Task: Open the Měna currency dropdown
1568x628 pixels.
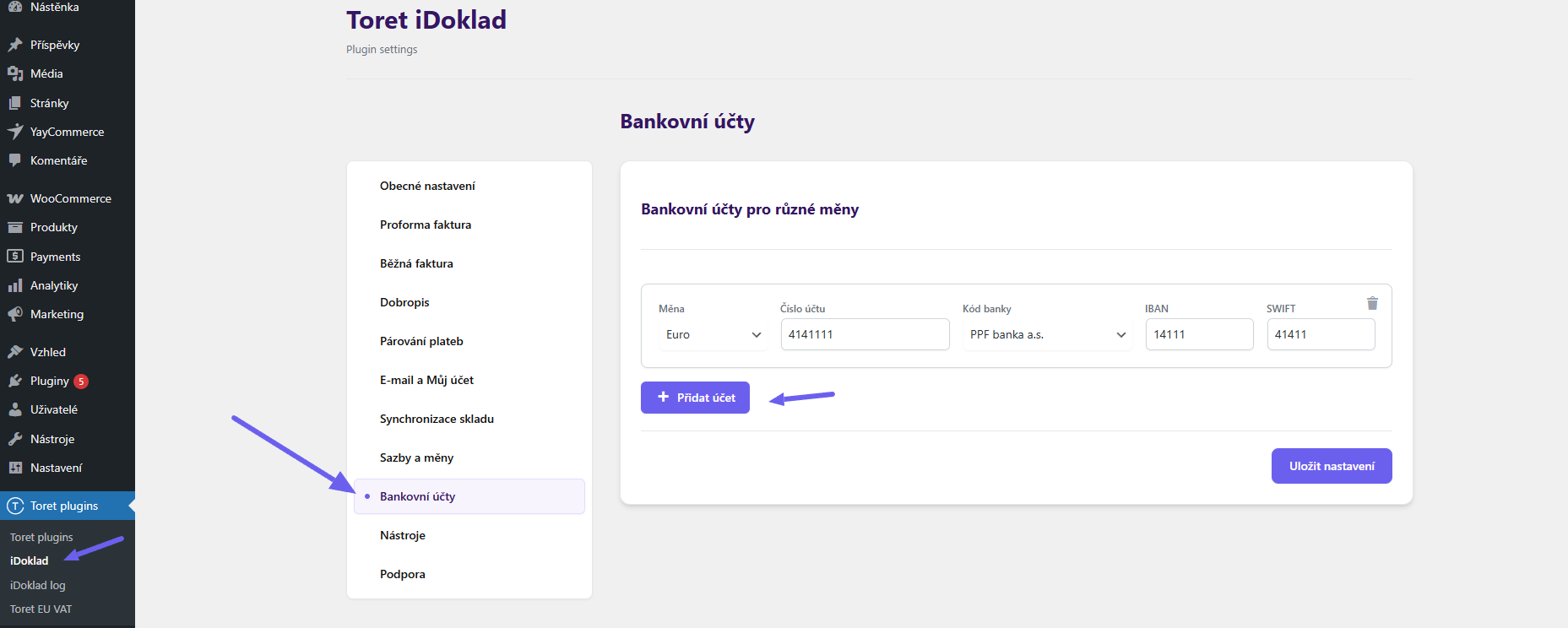Action: 712,334
